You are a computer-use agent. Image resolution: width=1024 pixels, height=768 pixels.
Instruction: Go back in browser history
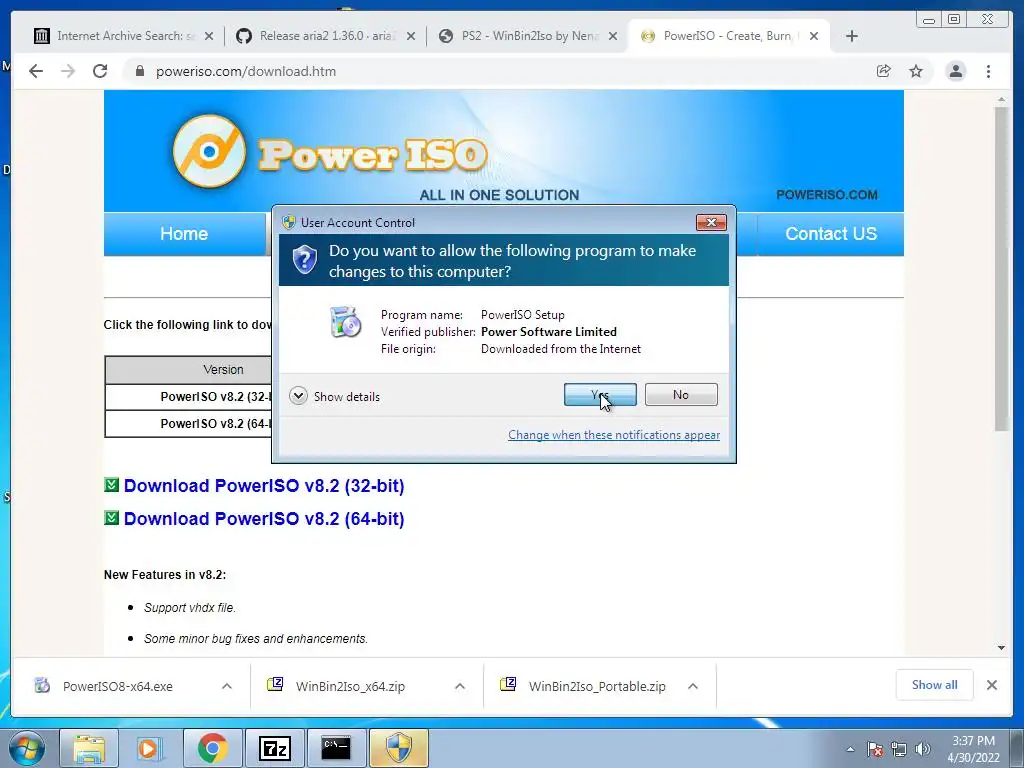(x=36, y=71)
